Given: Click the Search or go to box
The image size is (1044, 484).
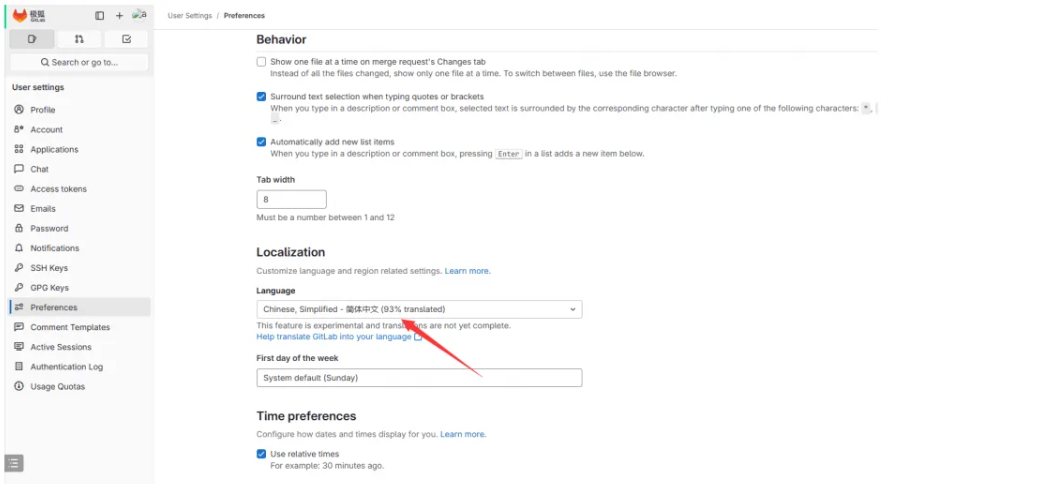Looking at the screenshot, I should tap(79, 62).
